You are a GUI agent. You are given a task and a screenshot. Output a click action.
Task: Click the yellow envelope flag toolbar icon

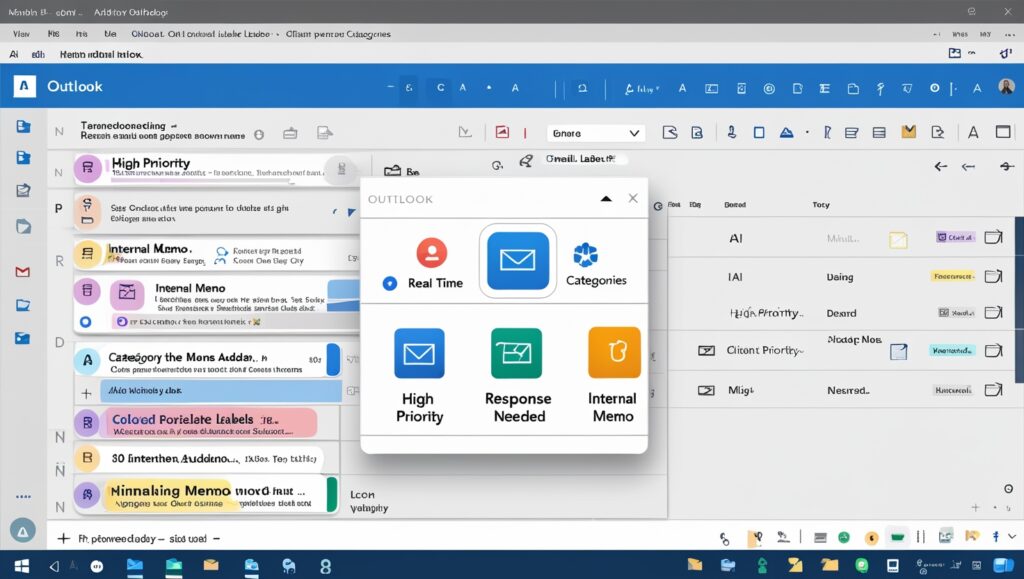tap(908, 132)
